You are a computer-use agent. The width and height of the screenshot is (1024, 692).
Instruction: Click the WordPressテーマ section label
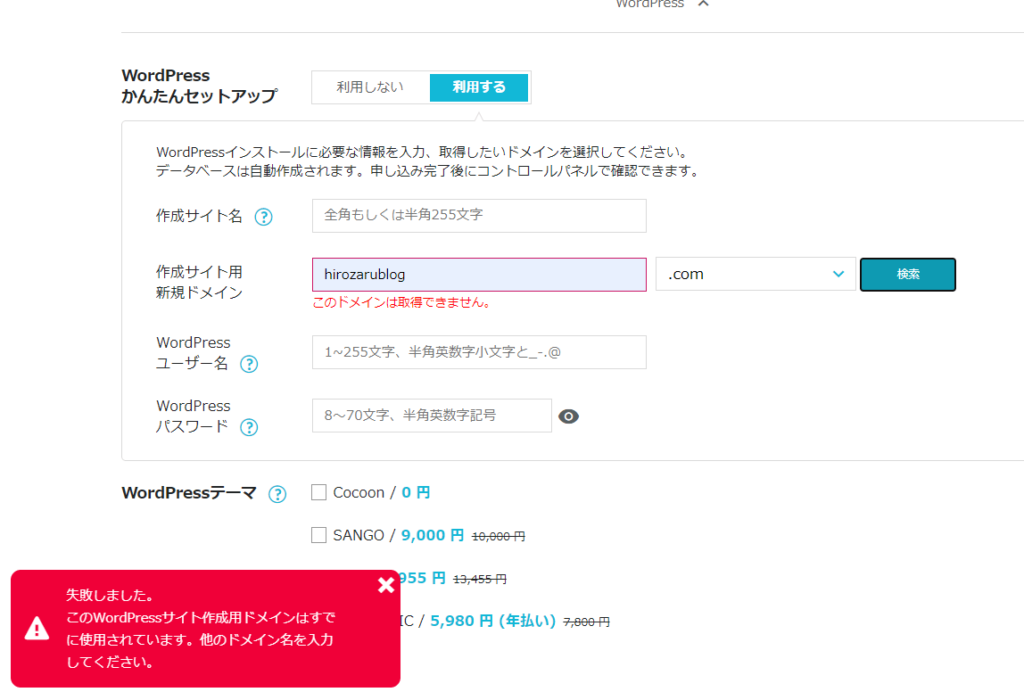(x=189, y=493)
